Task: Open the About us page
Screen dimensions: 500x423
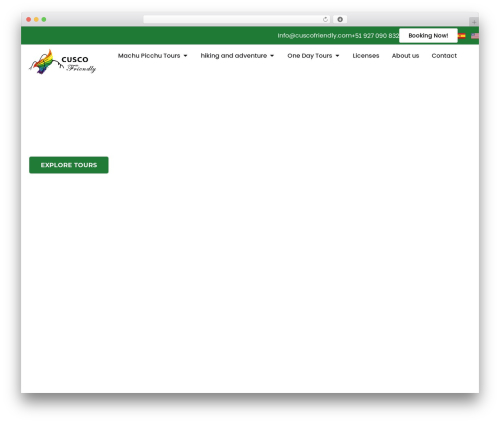Action: click(405, 56)
